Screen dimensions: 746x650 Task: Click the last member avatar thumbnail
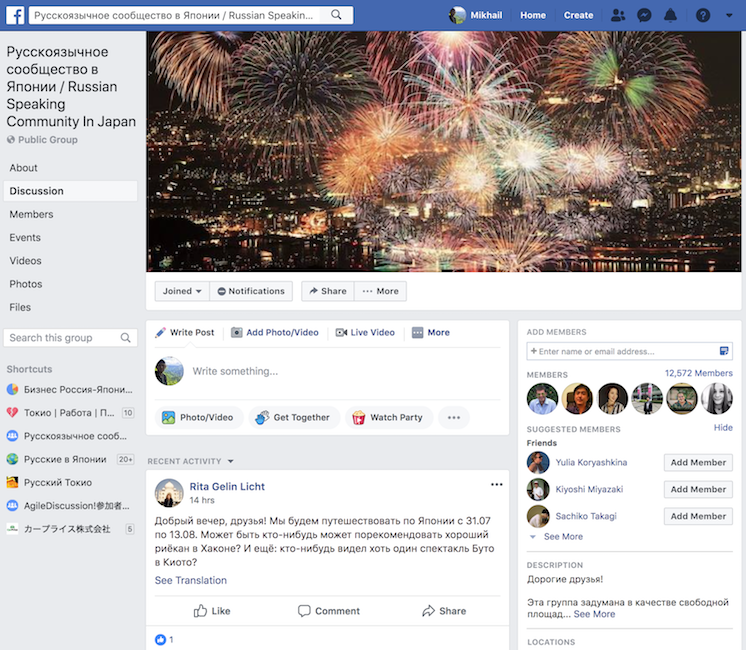(717, 399)
